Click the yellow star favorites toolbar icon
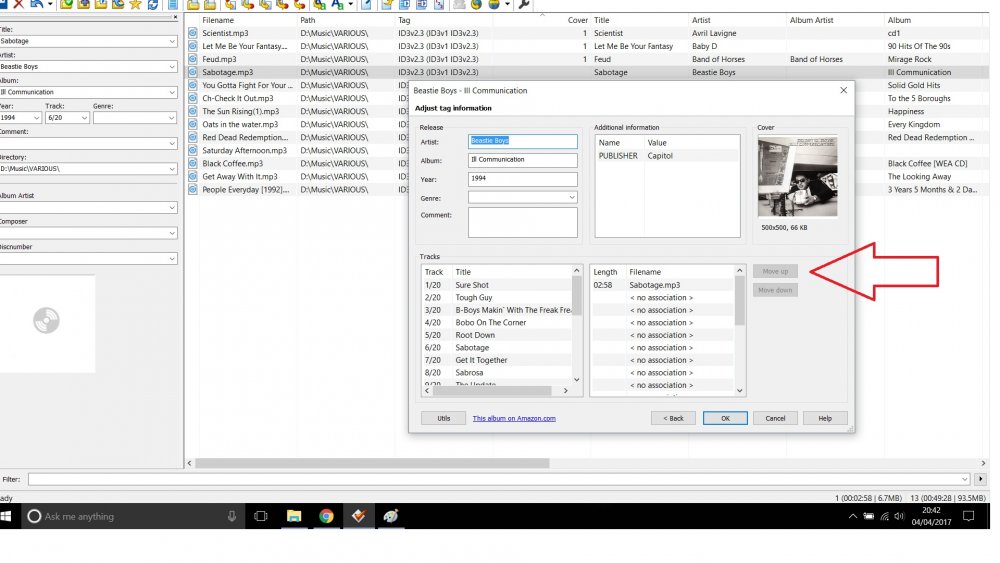Viewport: 1000px width, 563px height. pos(135,4)
